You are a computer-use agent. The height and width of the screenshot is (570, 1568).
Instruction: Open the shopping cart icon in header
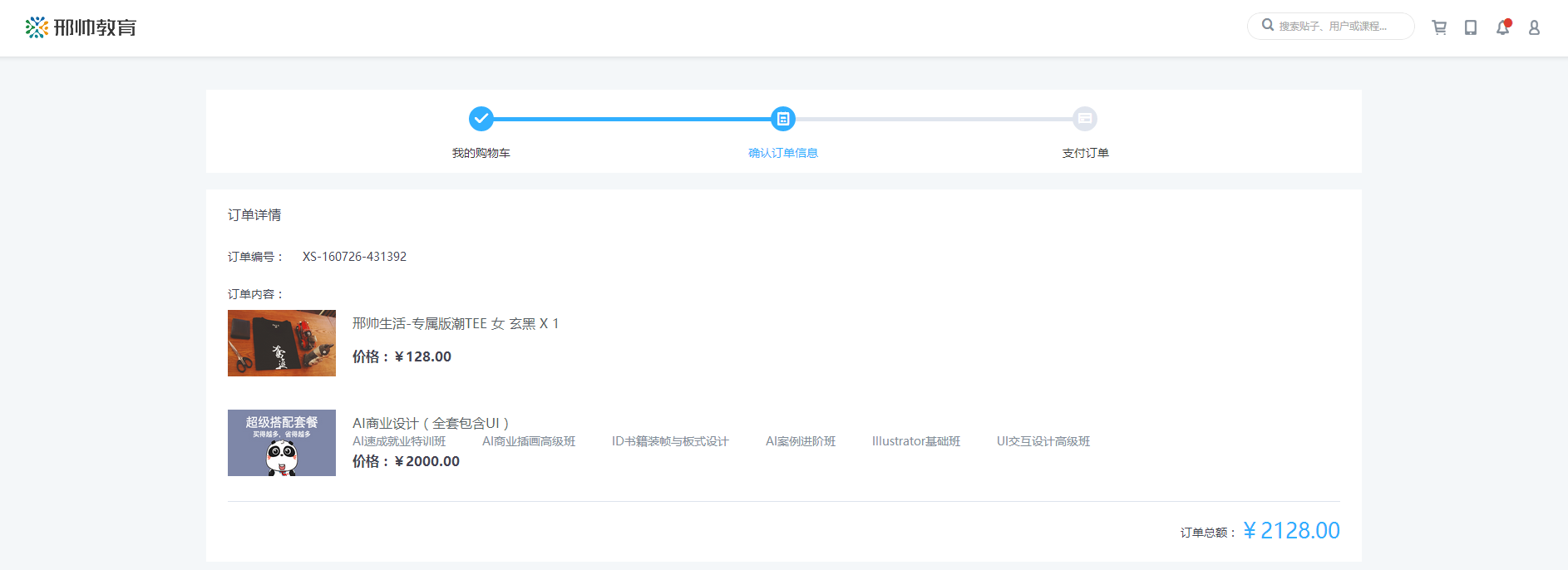[x=1439, y=27]
